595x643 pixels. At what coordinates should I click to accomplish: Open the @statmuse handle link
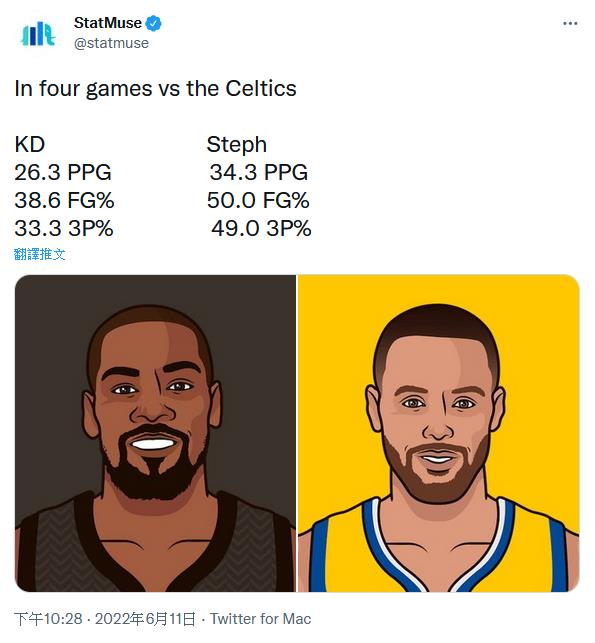(111, 43)
